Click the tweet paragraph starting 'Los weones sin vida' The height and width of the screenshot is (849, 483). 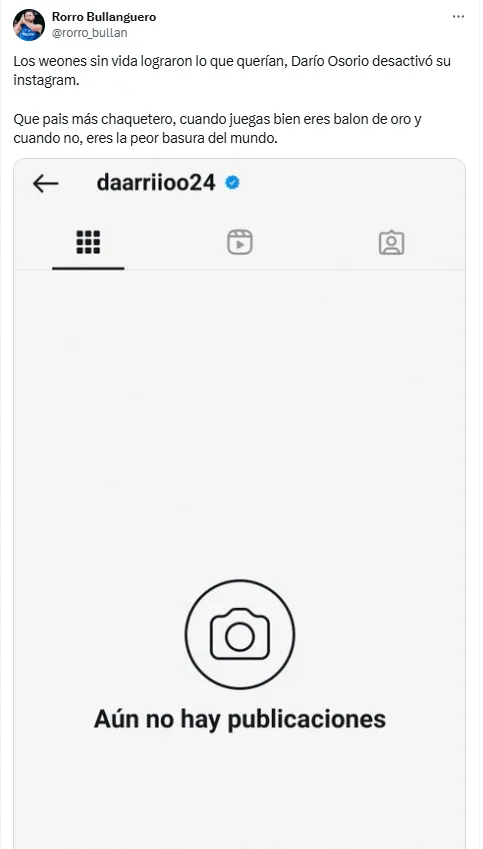(232, 69)
